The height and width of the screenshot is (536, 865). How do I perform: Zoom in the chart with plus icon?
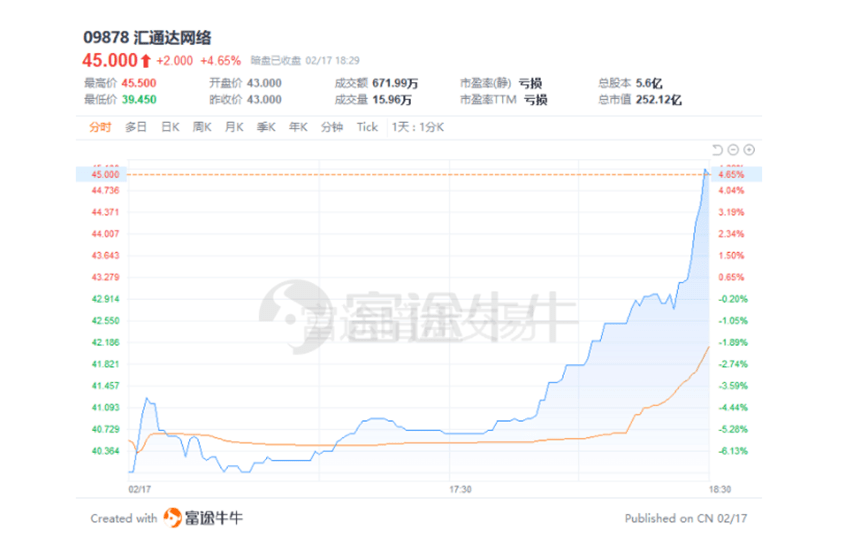[x=749, y=150]
